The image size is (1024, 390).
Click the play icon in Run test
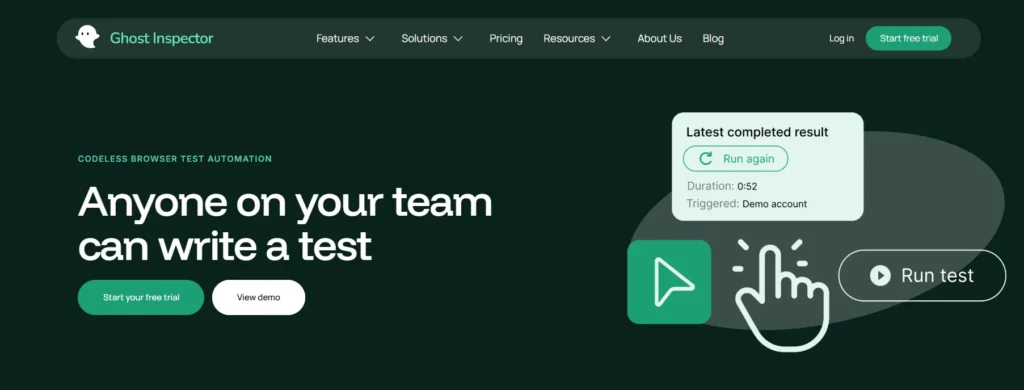point(880,276)
